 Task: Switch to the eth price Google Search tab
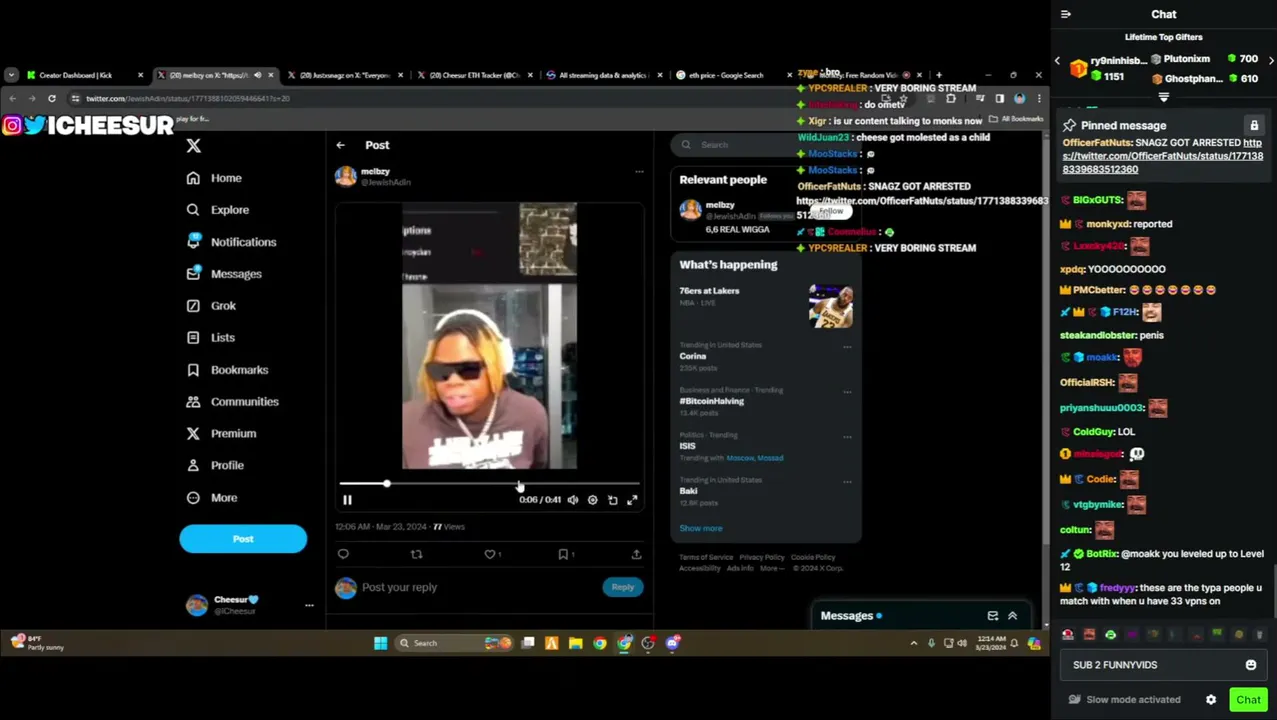tap(735, 75)
